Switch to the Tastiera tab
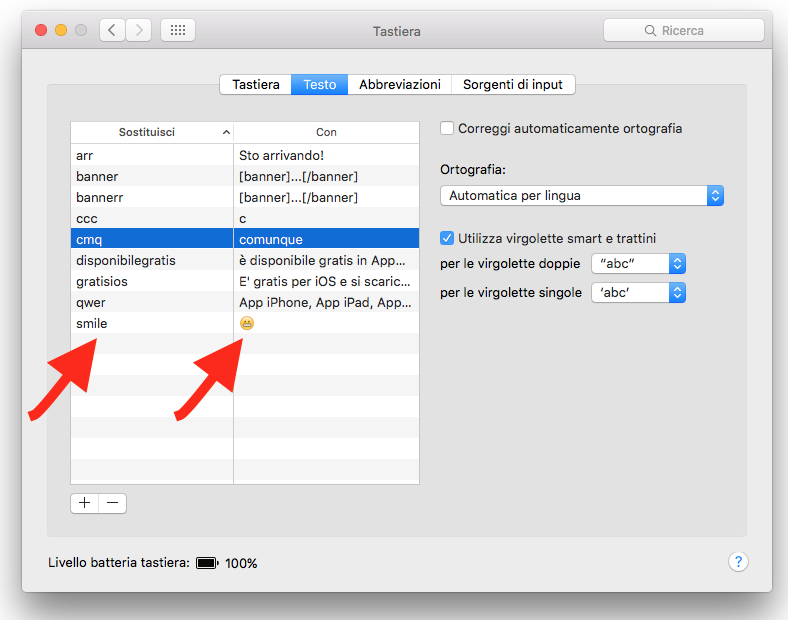 click(256, 84)
